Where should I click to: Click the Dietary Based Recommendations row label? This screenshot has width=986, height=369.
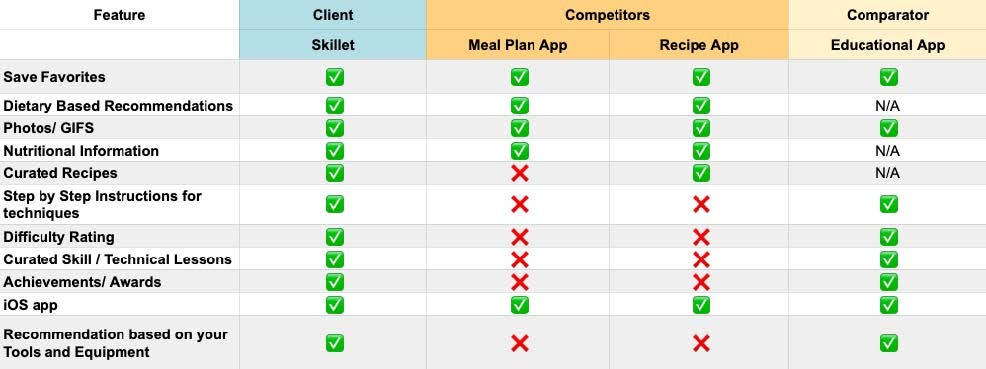point(118,106)
